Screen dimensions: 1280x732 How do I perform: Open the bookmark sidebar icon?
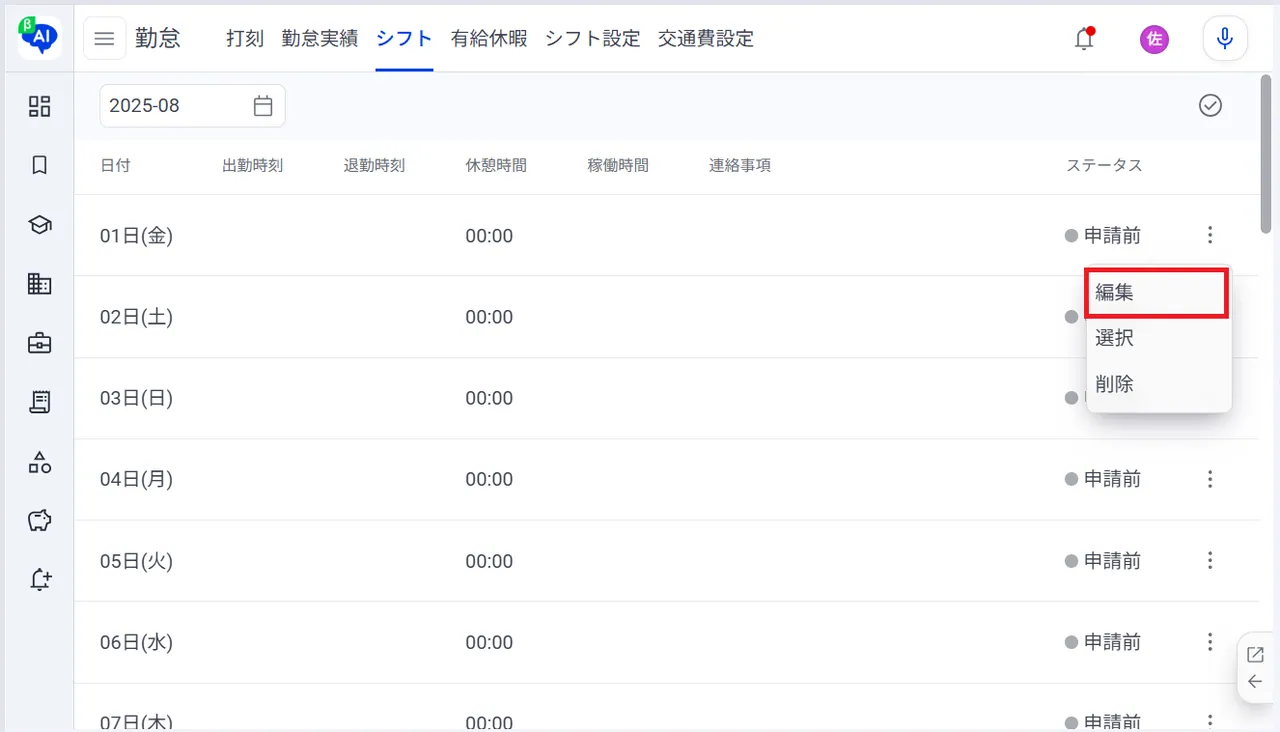coord(39,165)
